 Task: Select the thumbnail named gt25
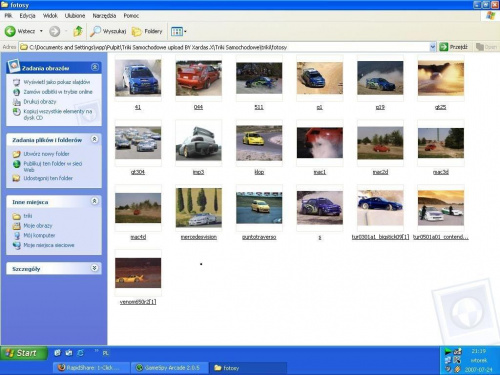[x=441, y=78]
